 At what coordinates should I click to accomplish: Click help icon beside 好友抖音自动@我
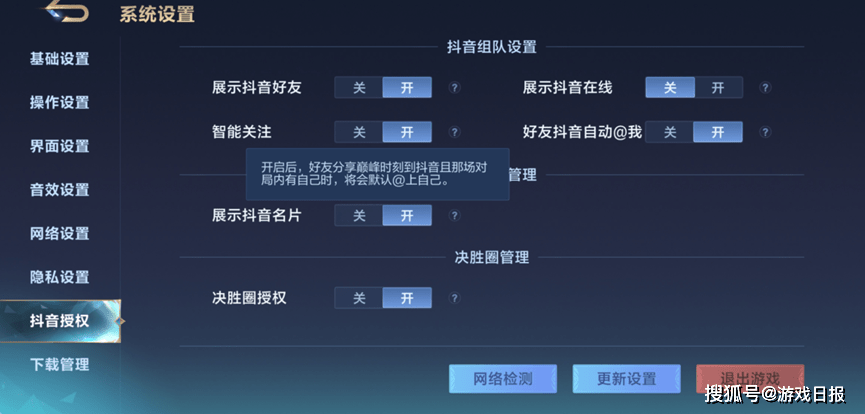tap(765, 132)
